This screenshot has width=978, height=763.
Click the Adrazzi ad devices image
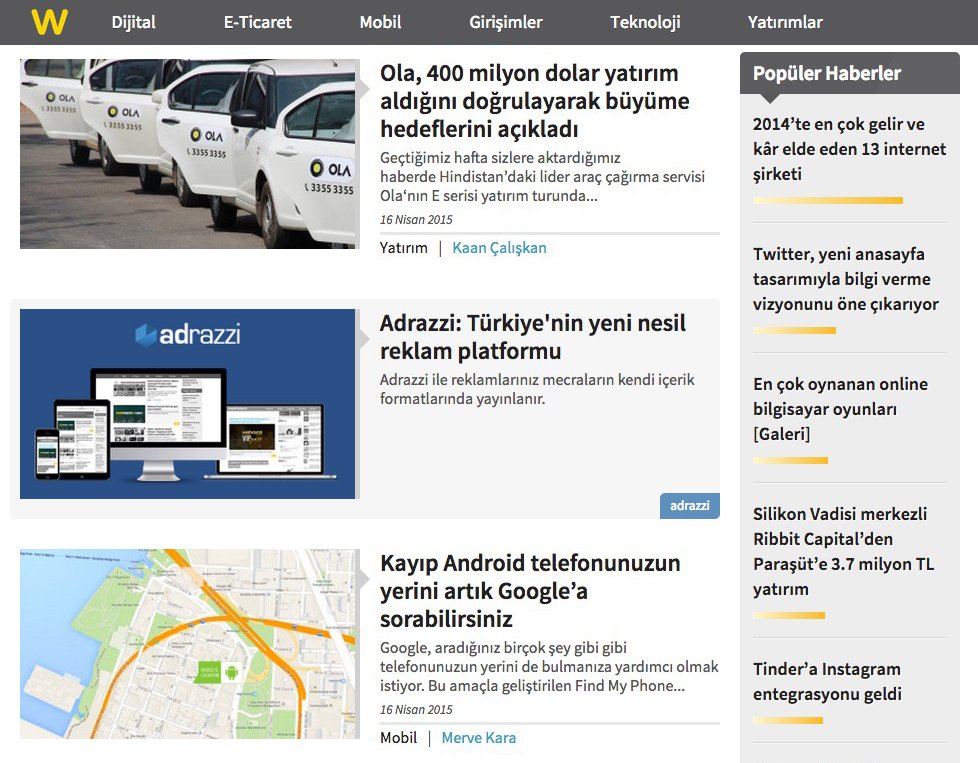click(188, 403)
